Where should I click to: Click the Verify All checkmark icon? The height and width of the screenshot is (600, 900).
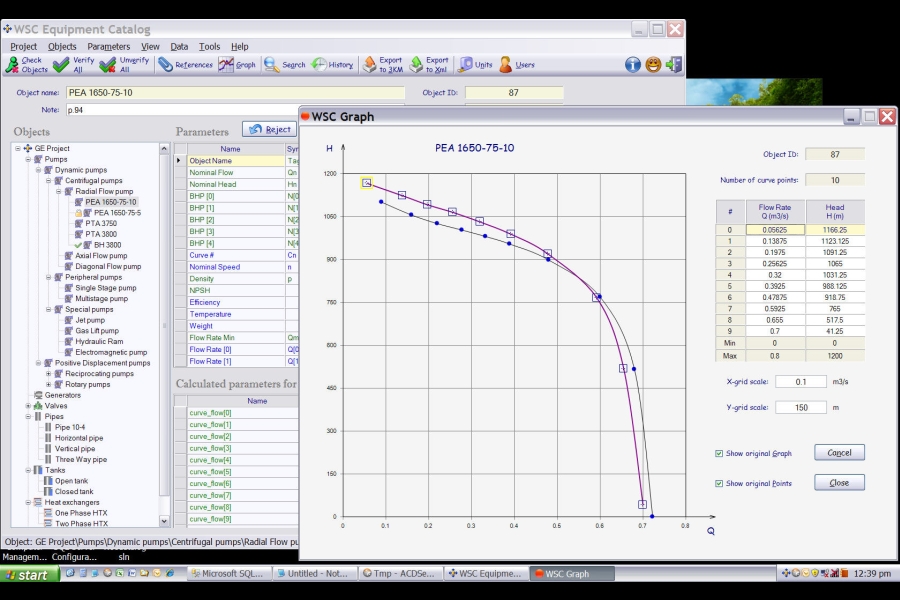(x=61, y=65)
